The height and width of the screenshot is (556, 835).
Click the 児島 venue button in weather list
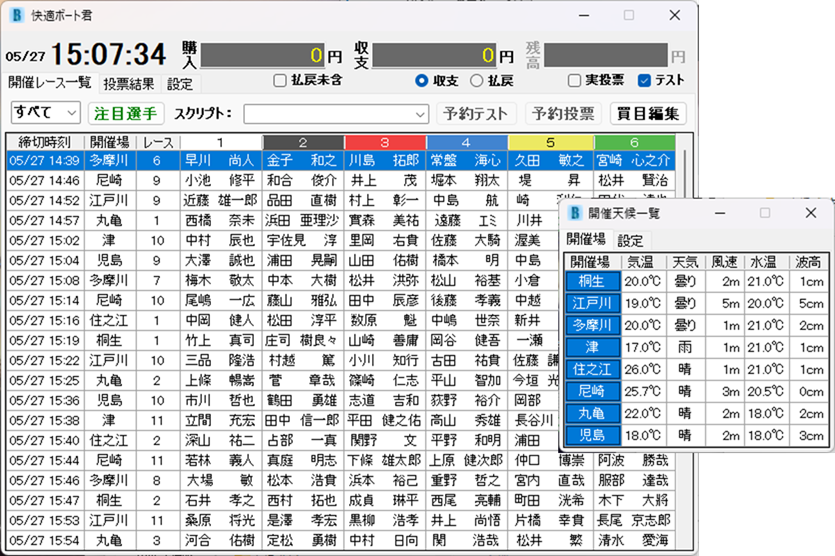pos(593,435)
